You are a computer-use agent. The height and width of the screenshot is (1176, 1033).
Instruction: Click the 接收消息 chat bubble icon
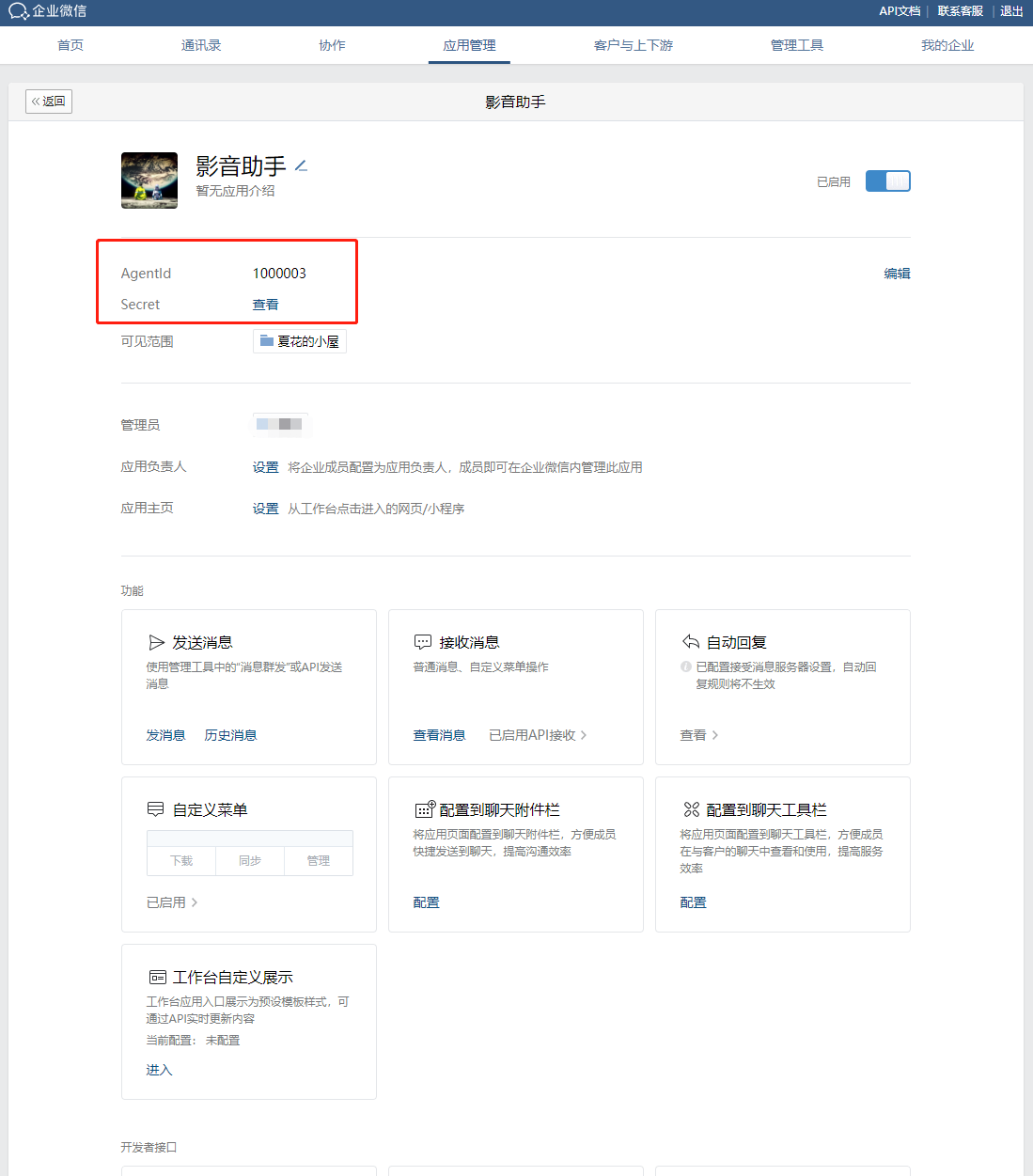point(423,642)
